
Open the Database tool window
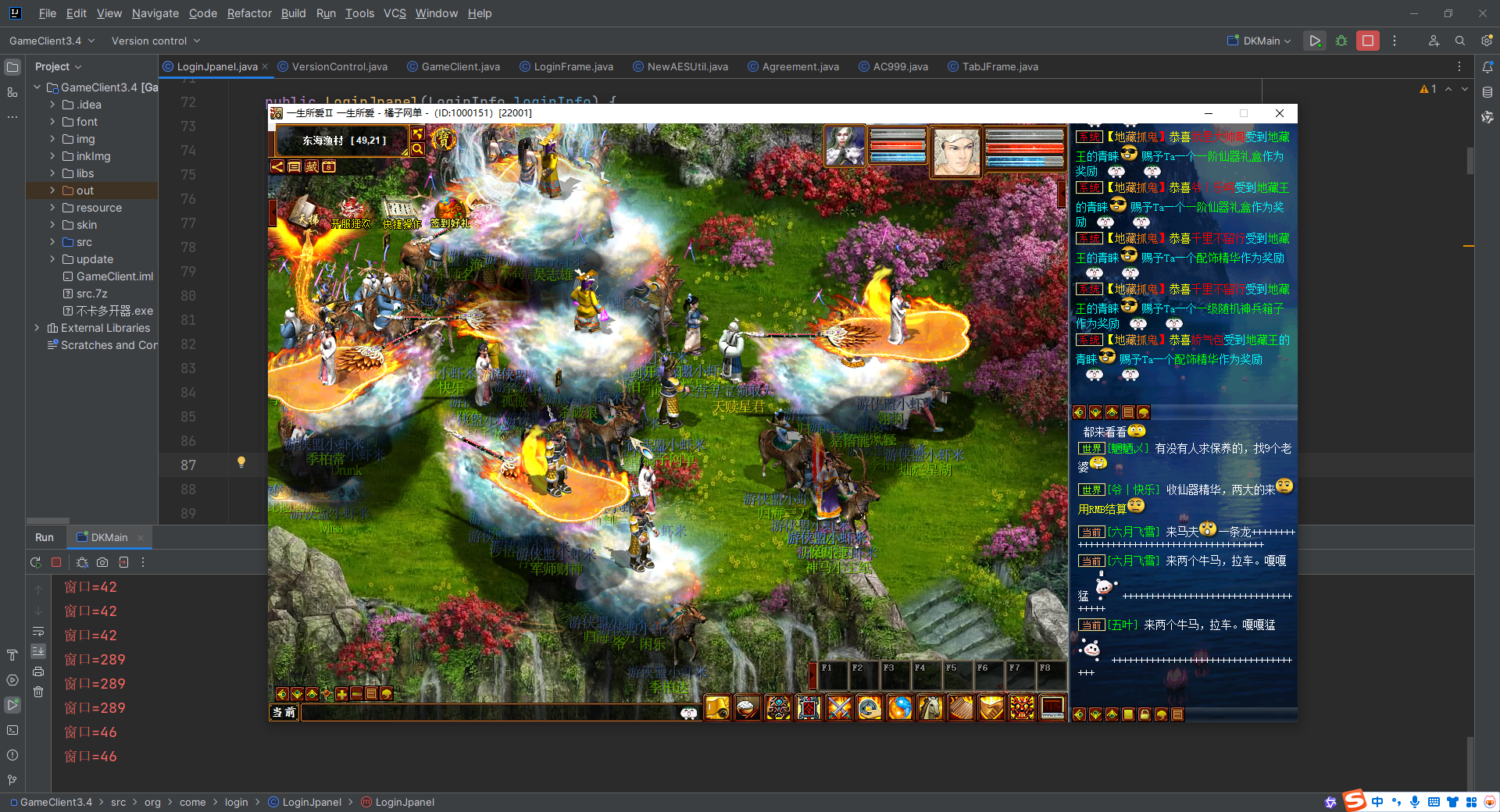1487,92
